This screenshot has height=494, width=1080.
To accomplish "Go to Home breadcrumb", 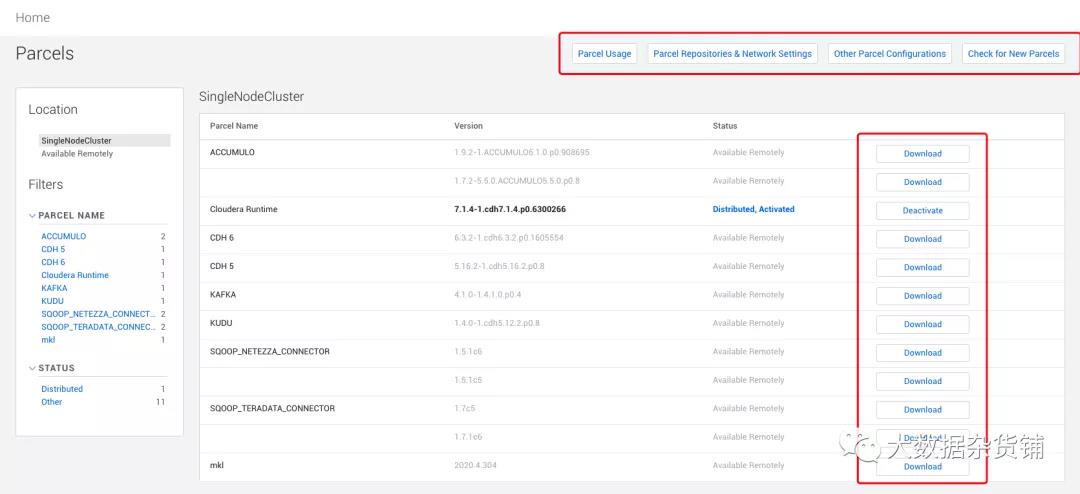I will click(x=32, y=17).
